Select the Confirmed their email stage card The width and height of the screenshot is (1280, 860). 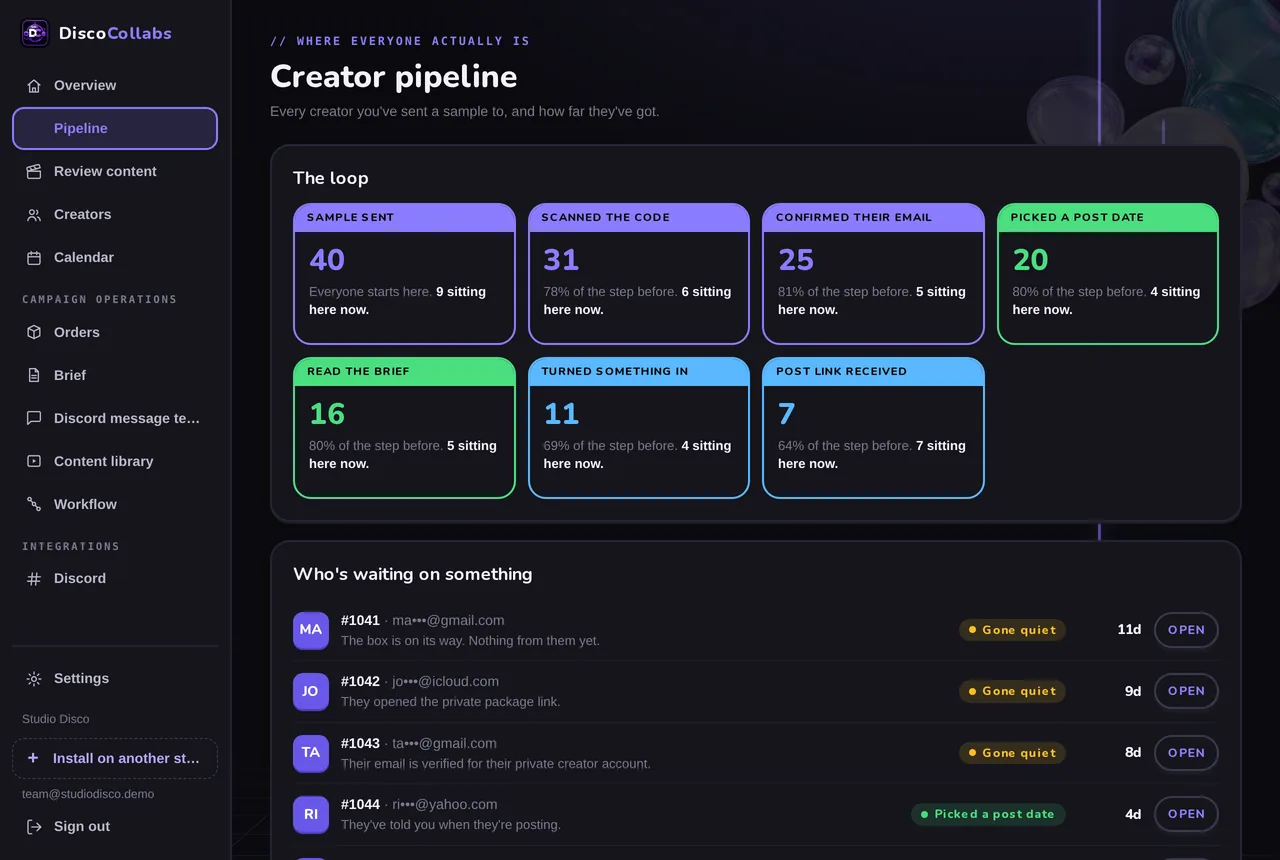tap(873, 274)
